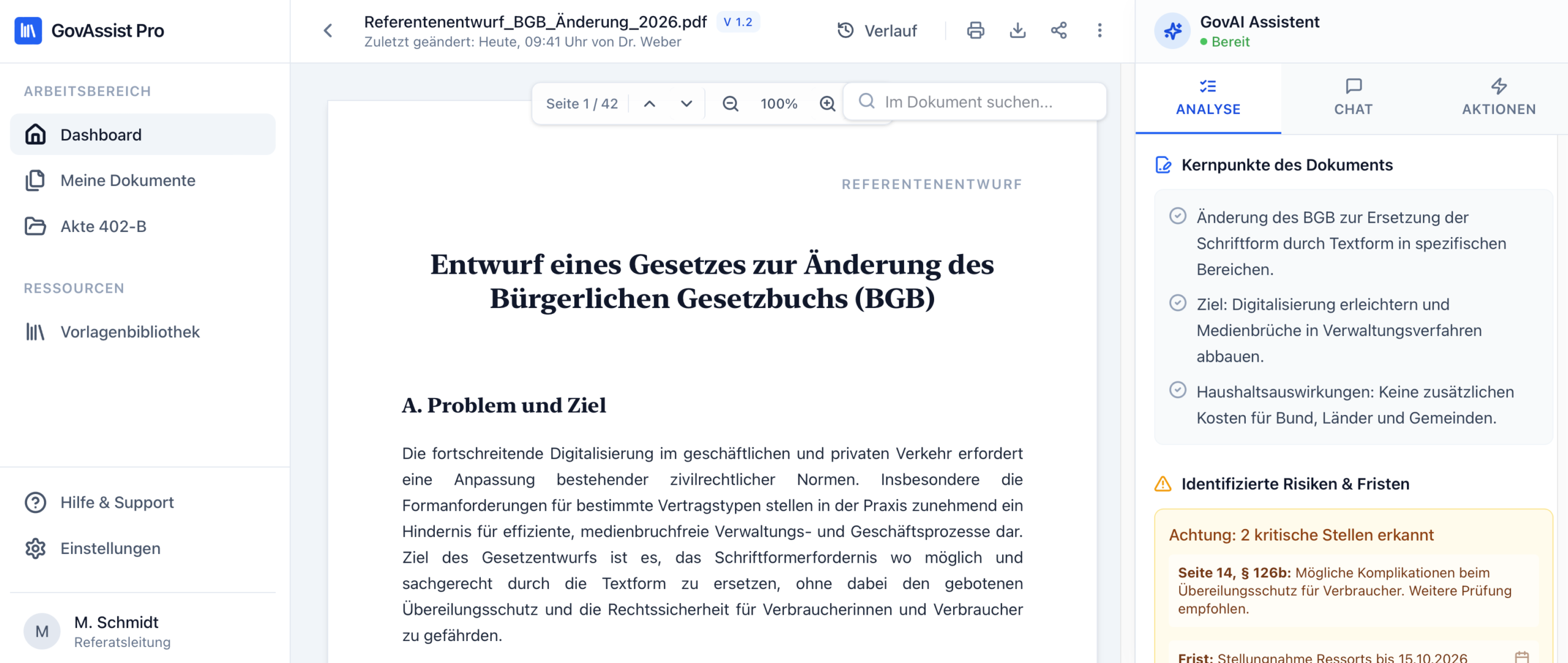1568x663 pixels.
Task: Click the share icon in header
Action: pyautogui.click(x=1058, y=31)
